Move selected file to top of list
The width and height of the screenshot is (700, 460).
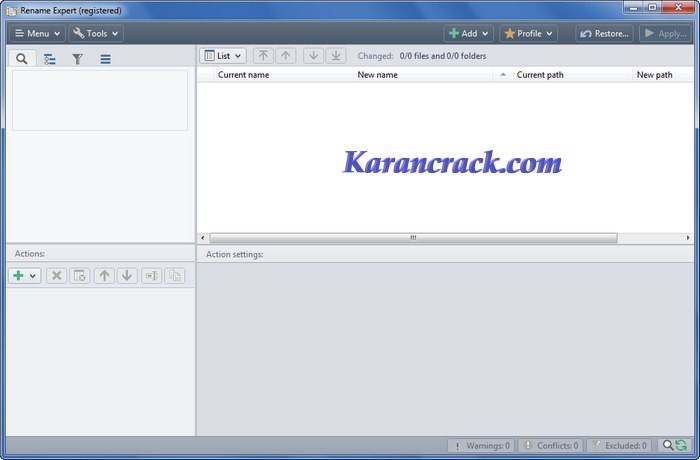coord(263,56)
